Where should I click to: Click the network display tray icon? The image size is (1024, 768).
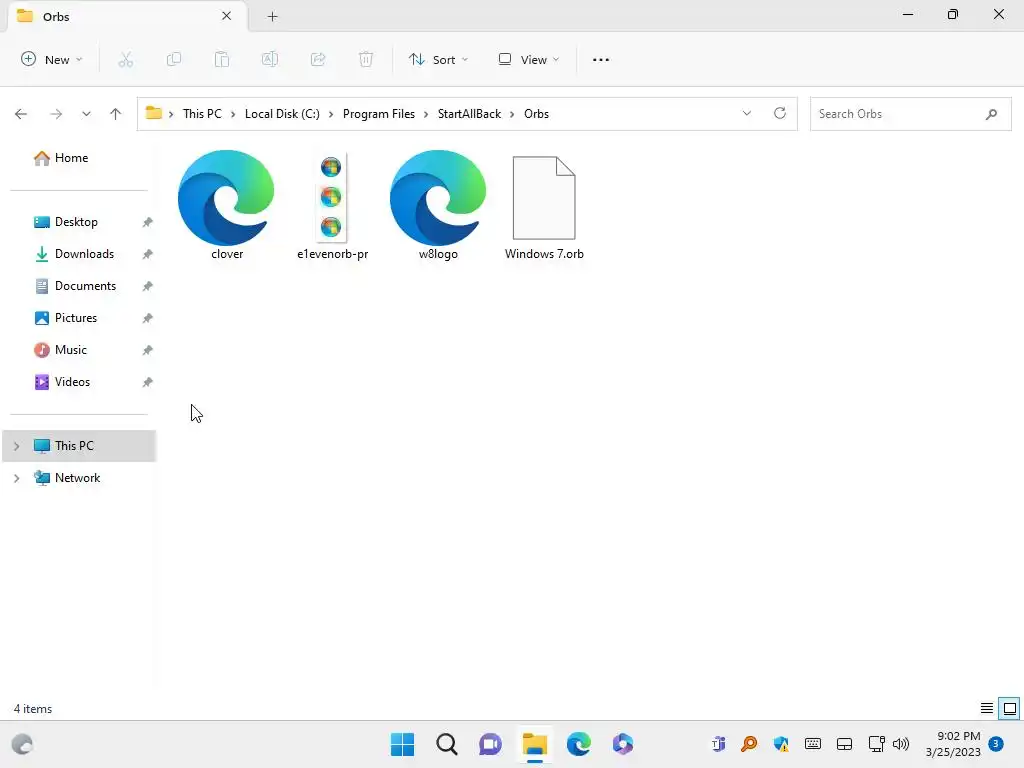pyautogui.click(x=876, y=744)
